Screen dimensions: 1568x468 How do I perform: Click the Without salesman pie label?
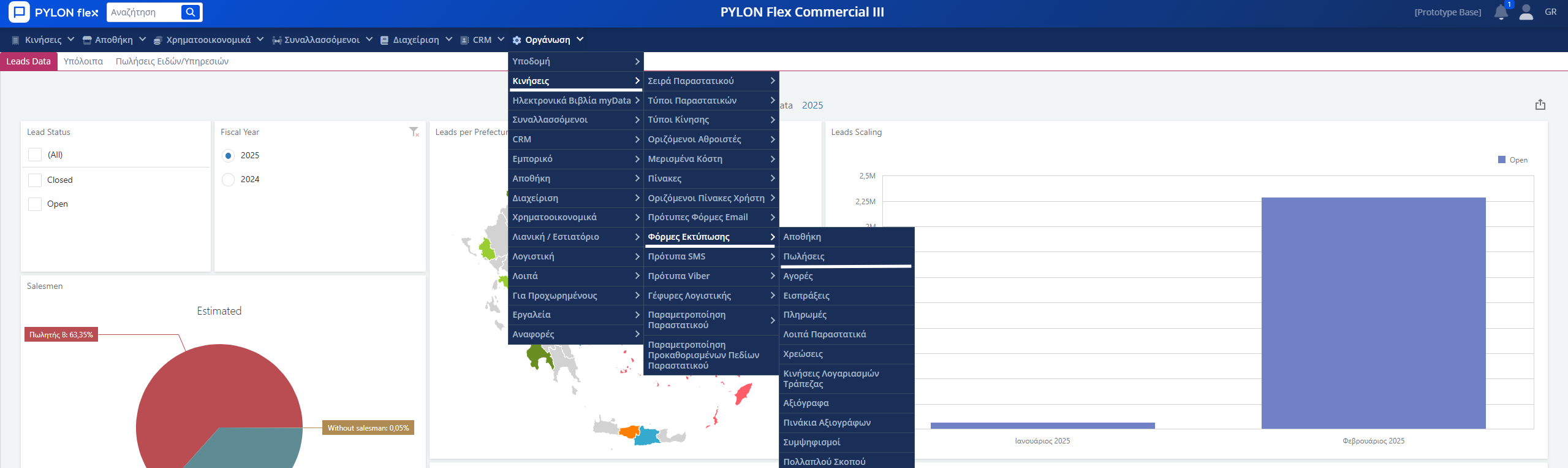368,428
